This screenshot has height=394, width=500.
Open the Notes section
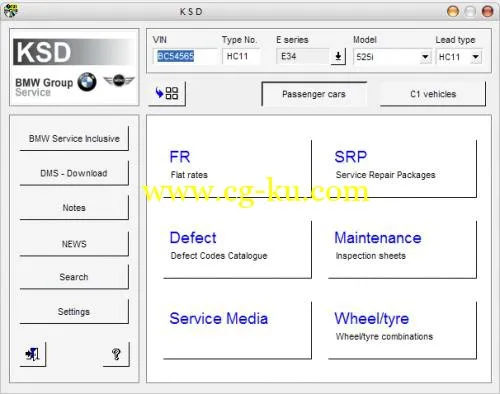click(x=74, y=208)
